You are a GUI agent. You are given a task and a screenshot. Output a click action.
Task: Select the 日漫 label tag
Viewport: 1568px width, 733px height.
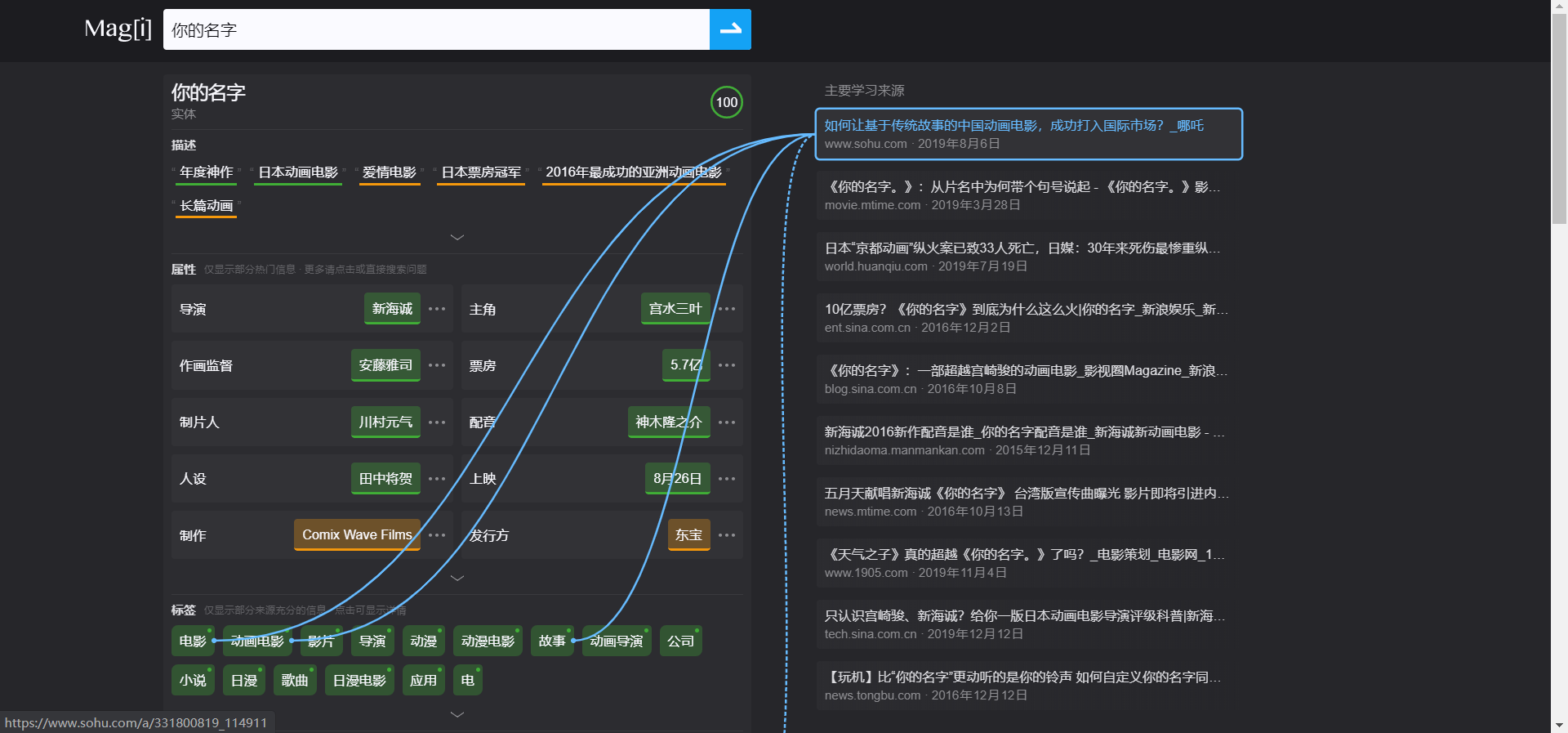click(x=244, y=681)
